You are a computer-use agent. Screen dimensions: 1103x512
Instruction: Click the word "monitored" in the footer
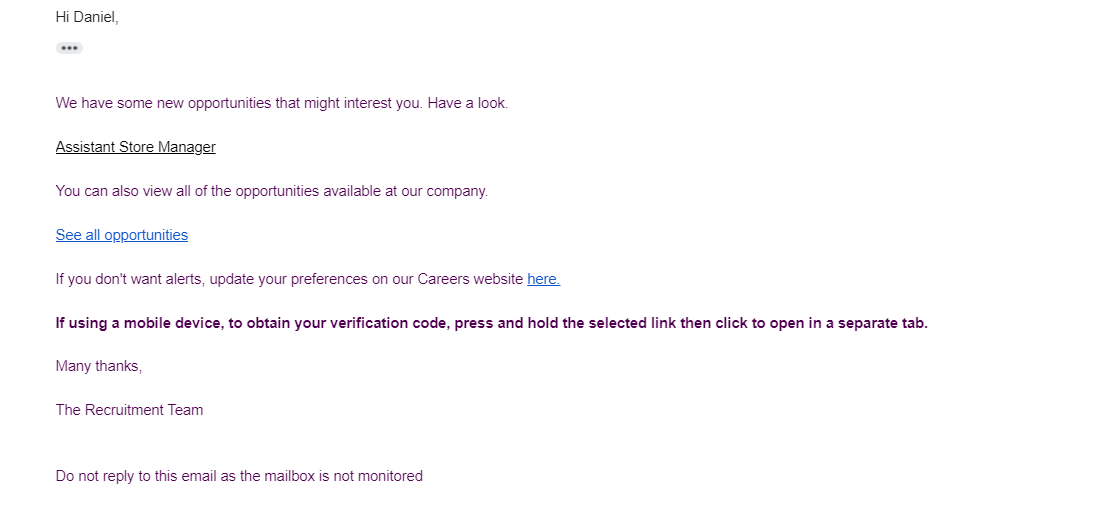point(390,476)
